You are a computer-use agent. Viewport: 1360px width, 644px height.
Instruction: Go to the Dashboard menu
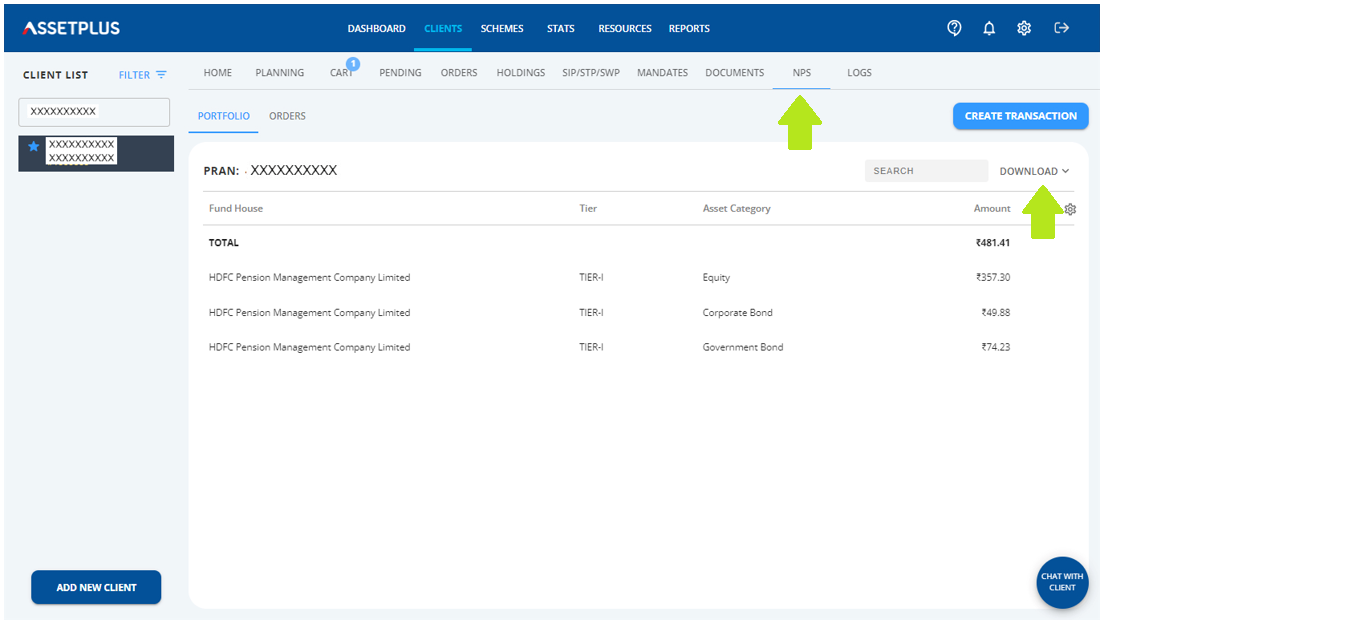click(x=376, y=29)
